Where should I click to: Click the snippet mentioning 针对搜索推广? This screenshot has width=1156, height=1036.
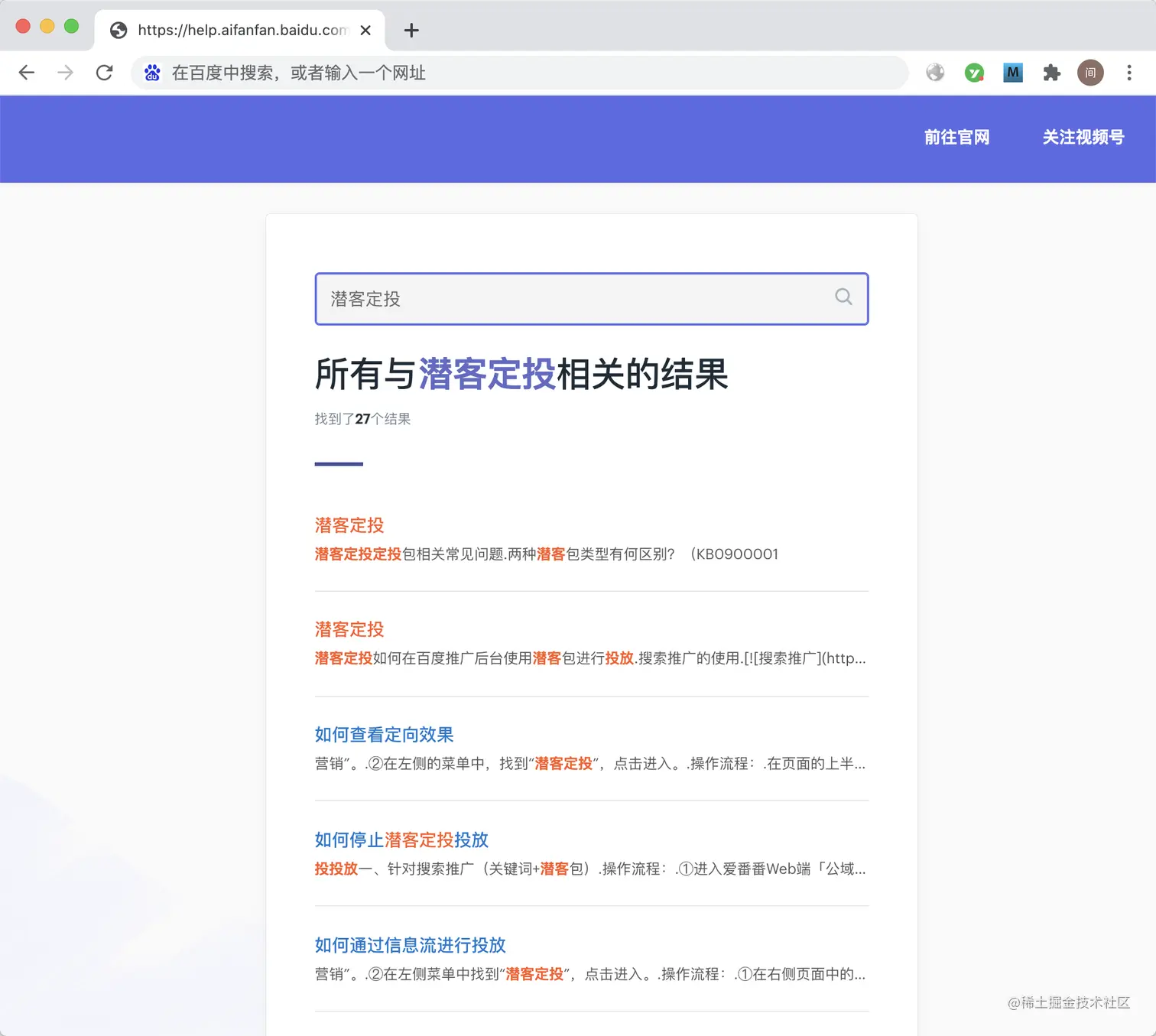coord(590,869)
